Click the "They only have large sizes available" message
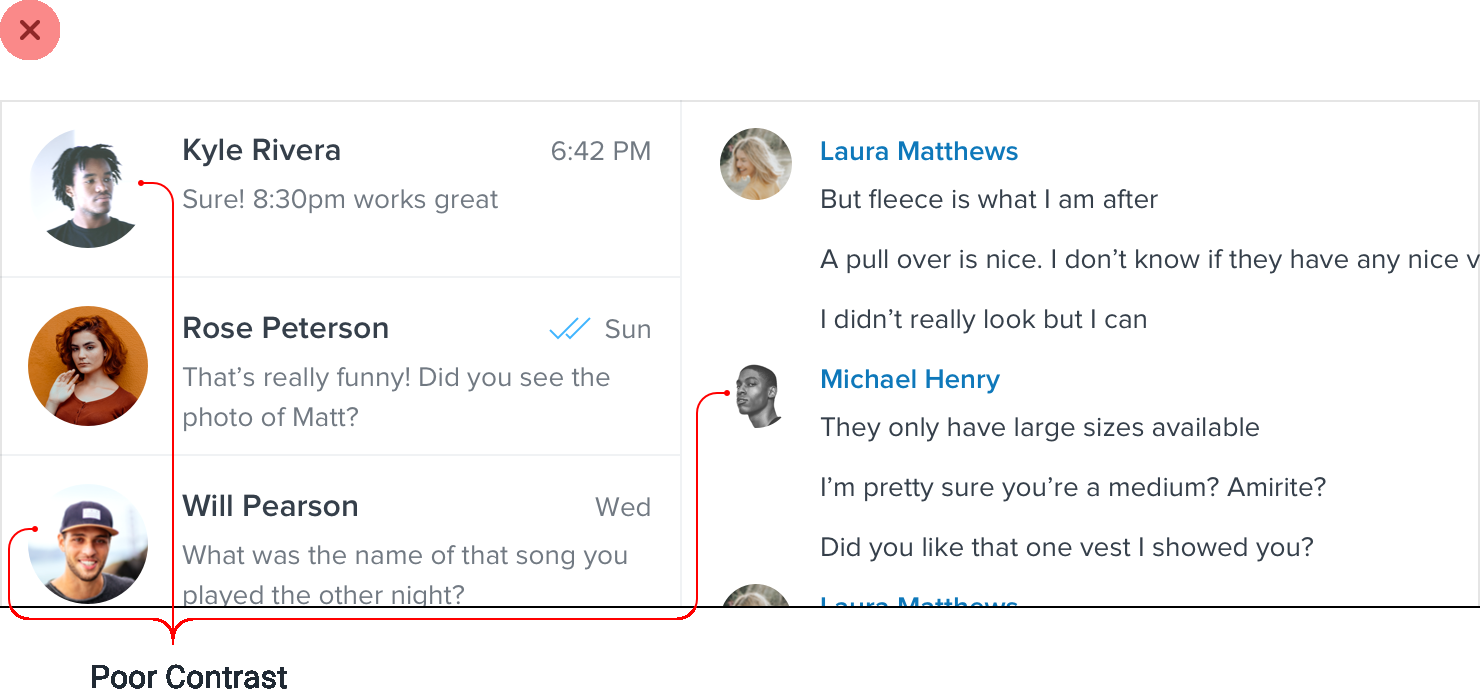The image size is (1480, 692). (1039, 428)
